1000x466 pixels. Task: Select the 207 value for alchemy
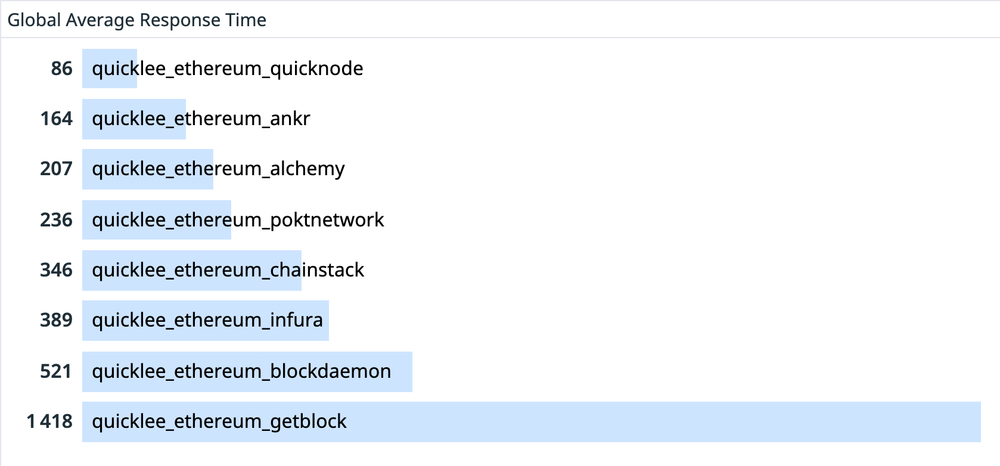click(57, 169)
